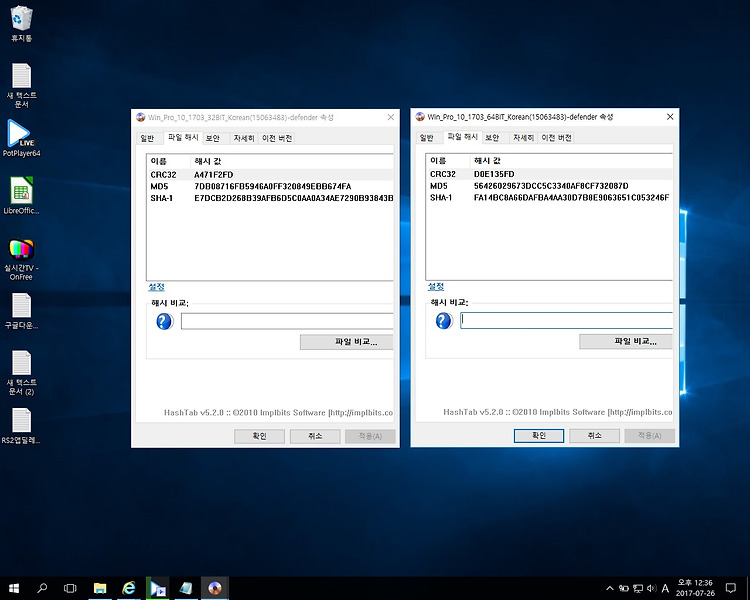Image resolution: width=750 pixels, height=600 pixels.
Task: Select MD5 row starting 7DB08716
Action: [x=270, y=186]
